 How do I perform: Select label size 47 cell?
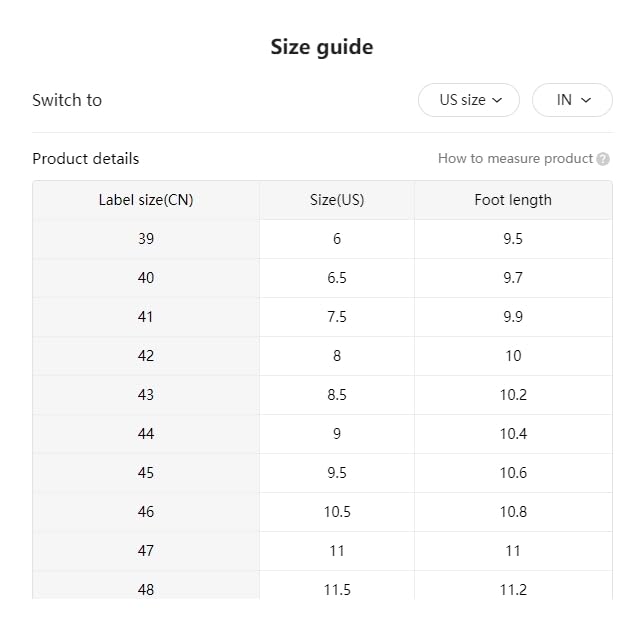[x=146, y=551]
